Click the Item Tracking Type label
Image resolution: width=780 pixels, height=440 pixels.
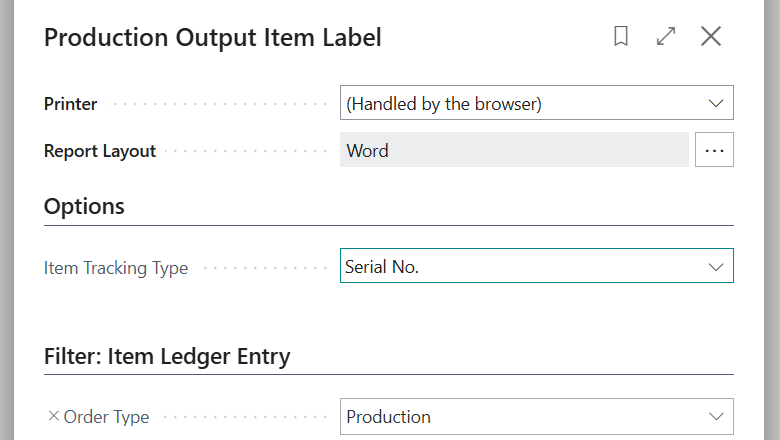click(x=116, y=268)
